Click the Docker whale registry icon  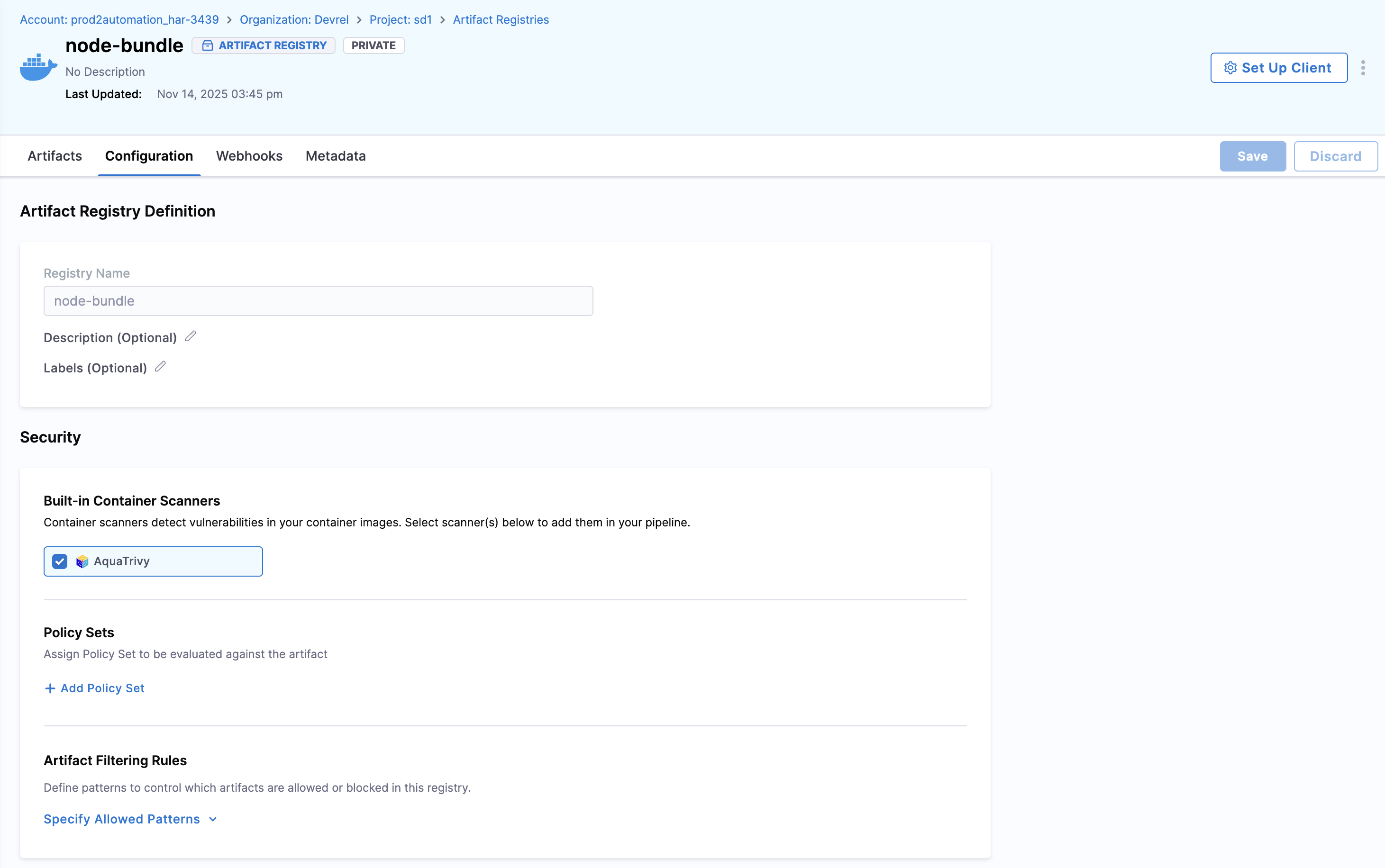coord(38,68)
